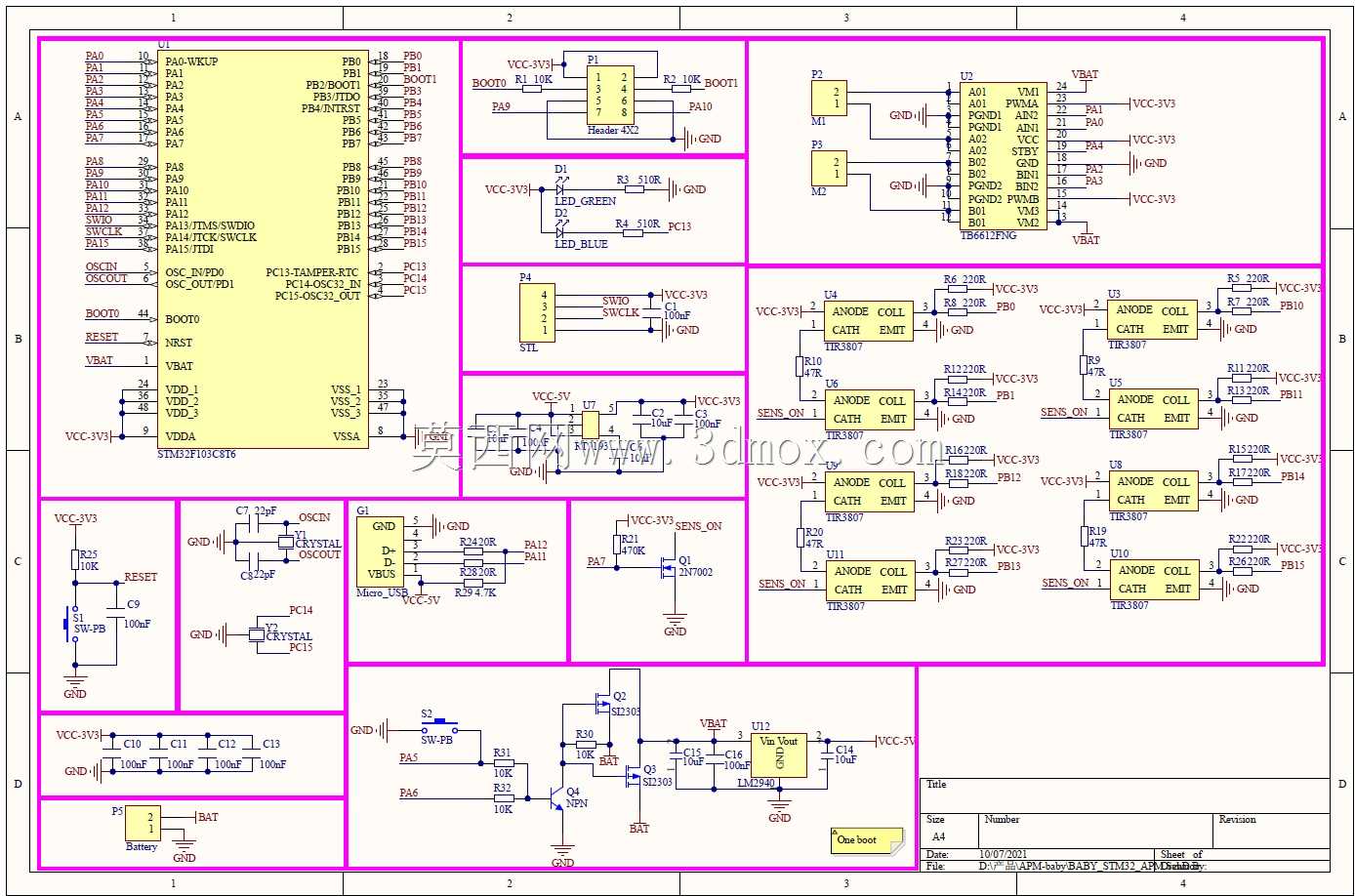Click the Header 4X2 connector P1

(x=611, y=96)
